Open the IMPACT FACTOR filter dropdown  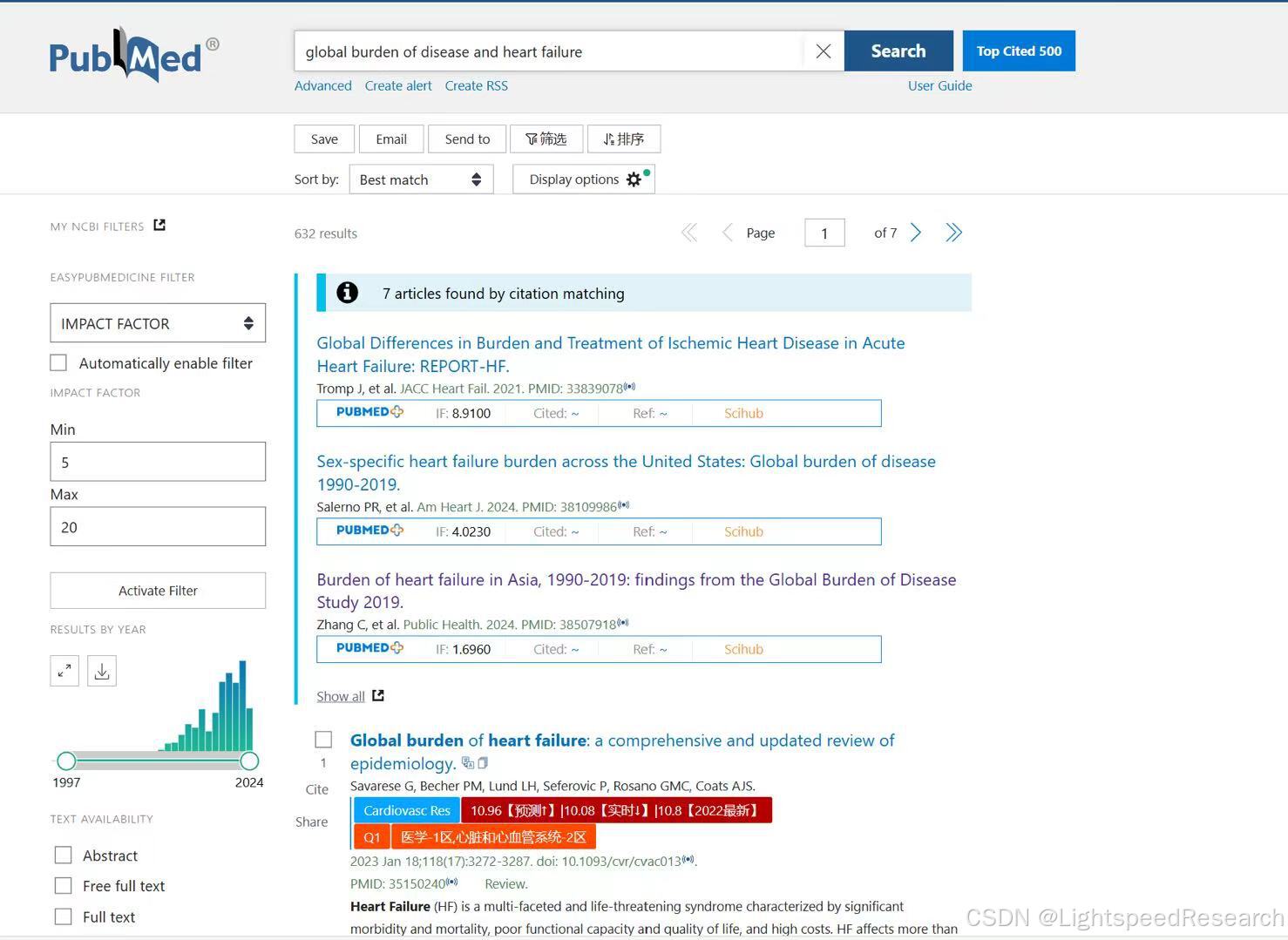tap(158, 323)
